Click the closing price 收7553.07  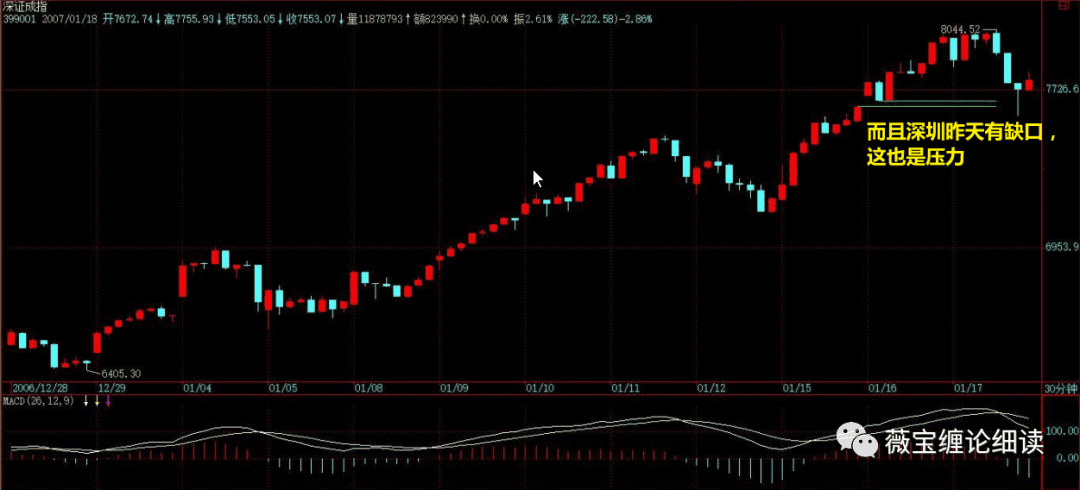pos(310,19)
